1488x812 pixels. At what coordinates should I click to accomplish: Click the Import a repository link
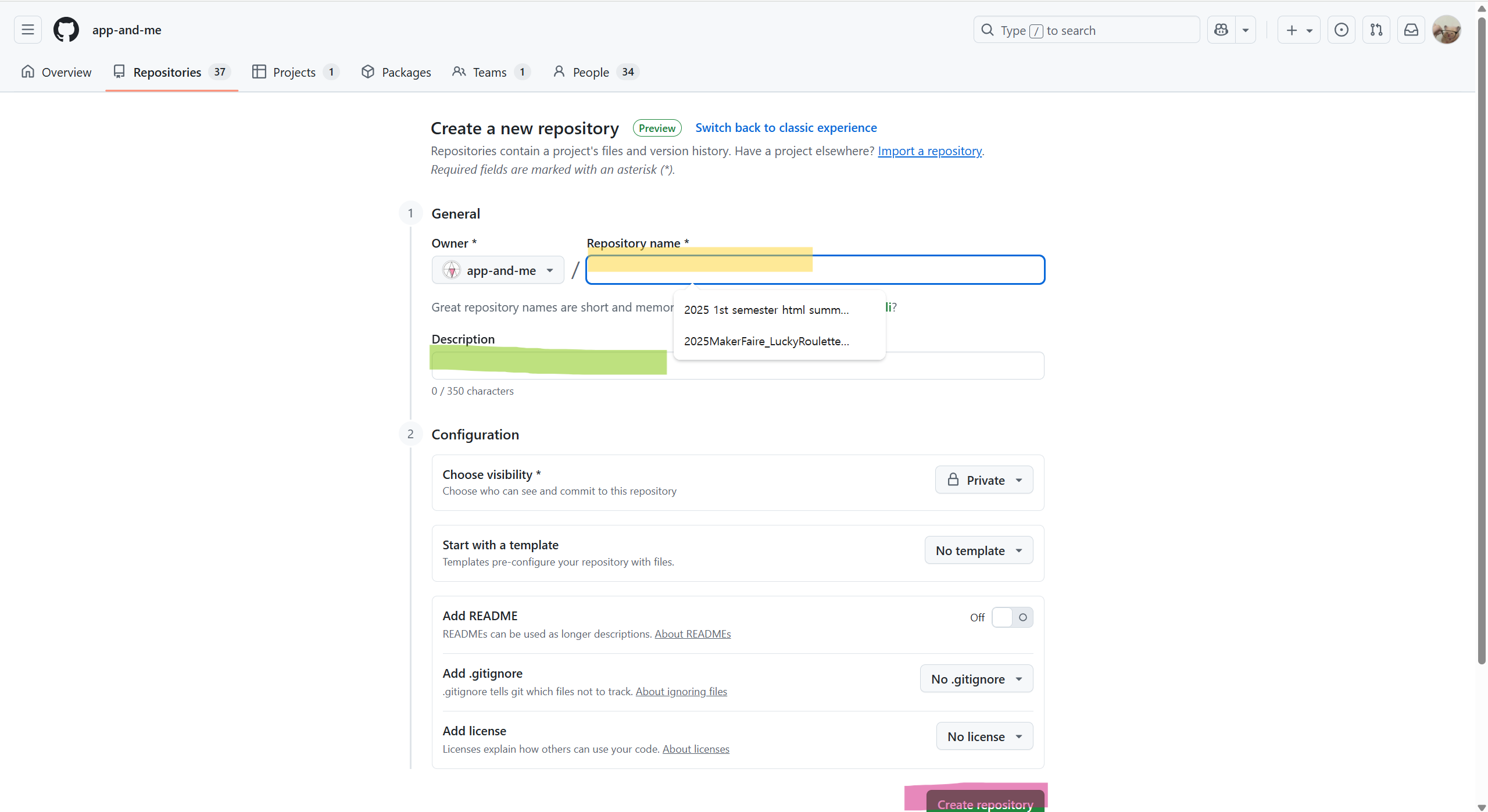pos(929,151)
